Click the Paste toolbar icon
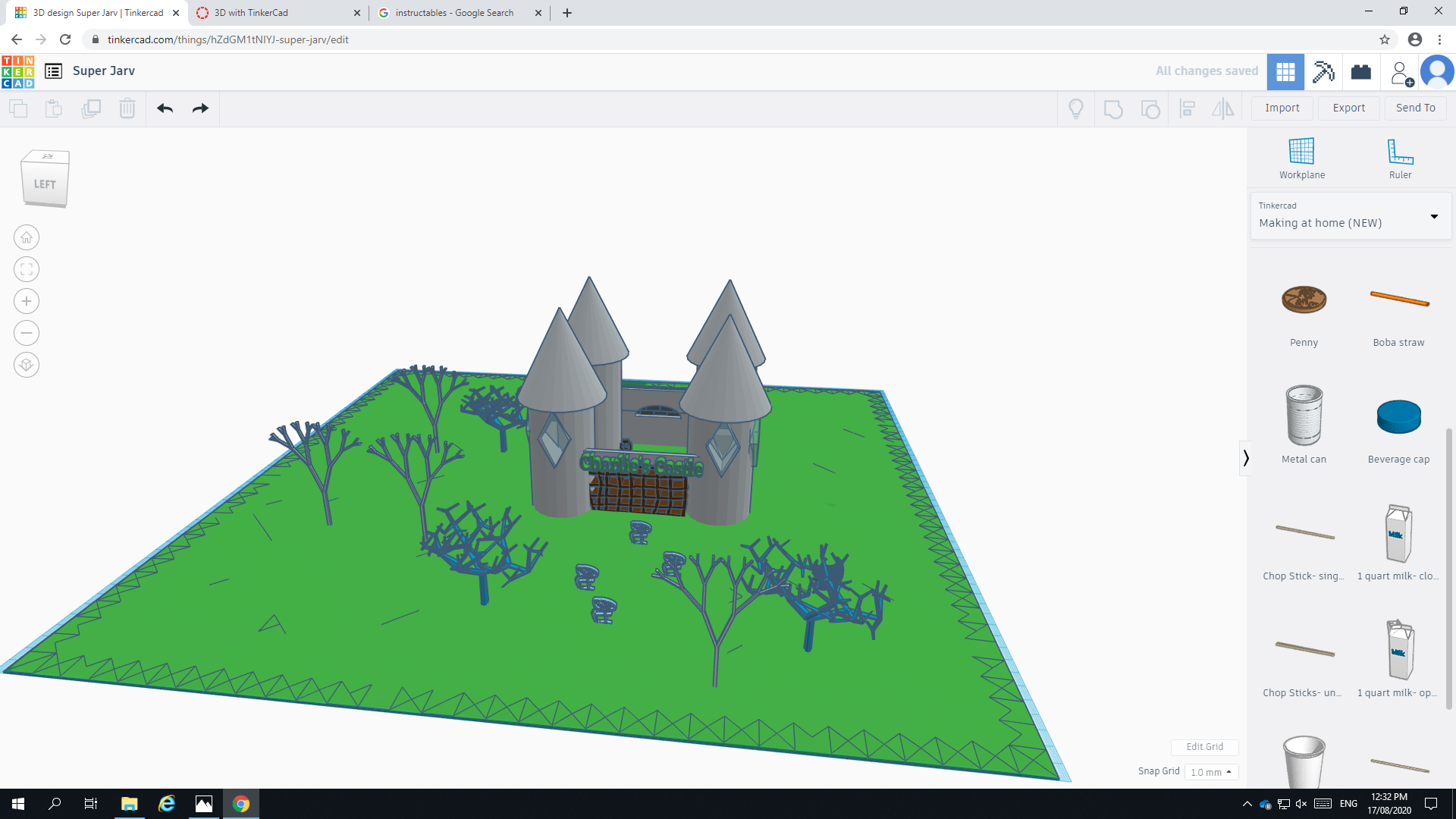 (54, 108)
